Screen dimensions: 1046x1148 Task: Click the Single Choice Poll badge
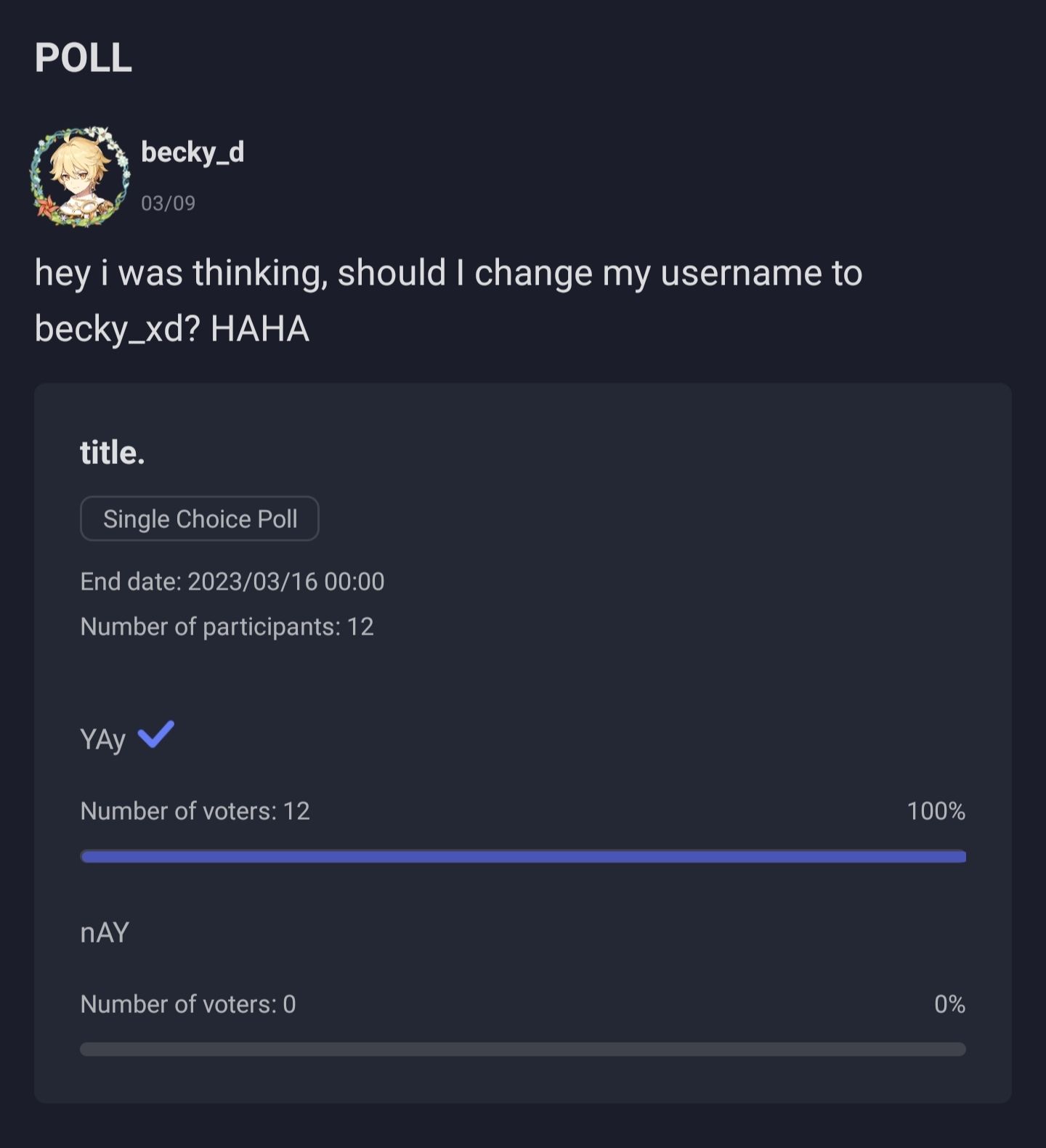coord(200,518)
